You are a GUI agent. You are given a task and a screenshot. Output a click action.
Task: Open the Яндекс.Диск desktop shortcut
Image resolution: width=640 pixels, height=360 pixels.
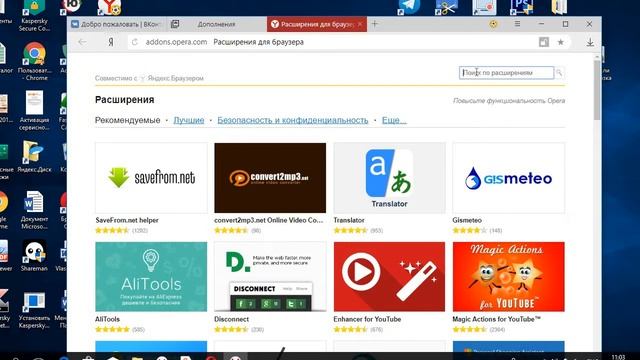[x=34, y=157]
